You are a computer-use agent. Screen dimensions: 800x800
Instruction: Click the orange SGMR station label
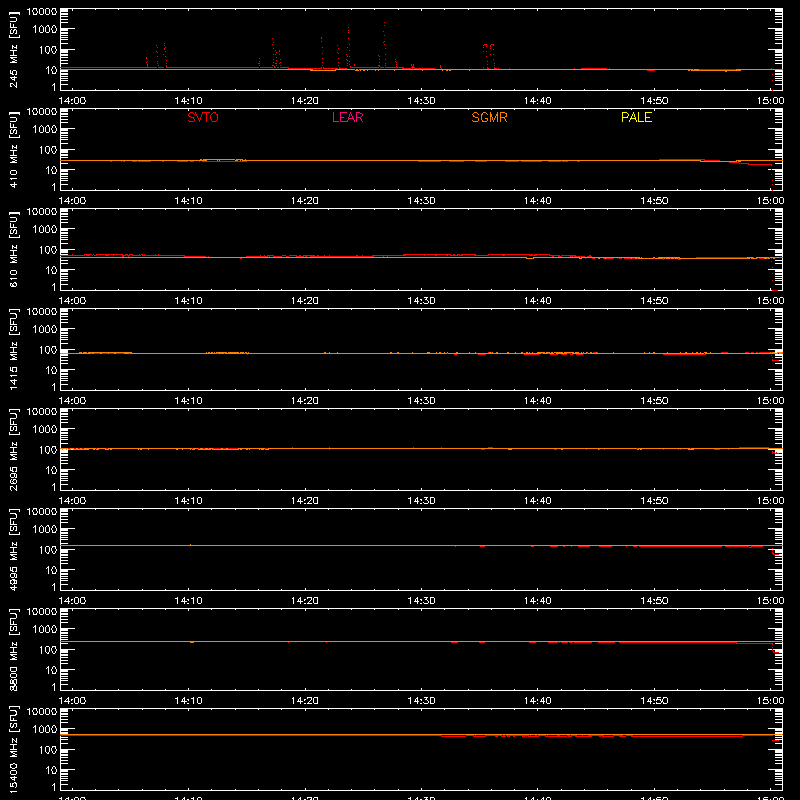pos(489,117)
